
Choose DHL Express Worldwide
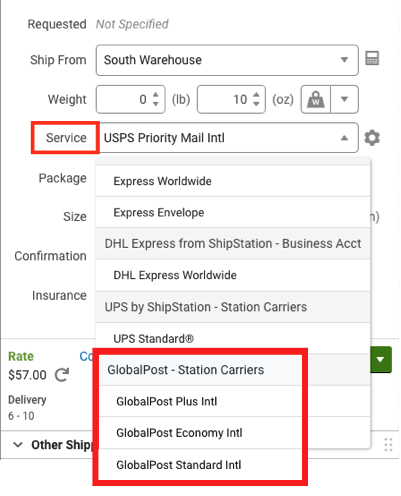point(233,275)
